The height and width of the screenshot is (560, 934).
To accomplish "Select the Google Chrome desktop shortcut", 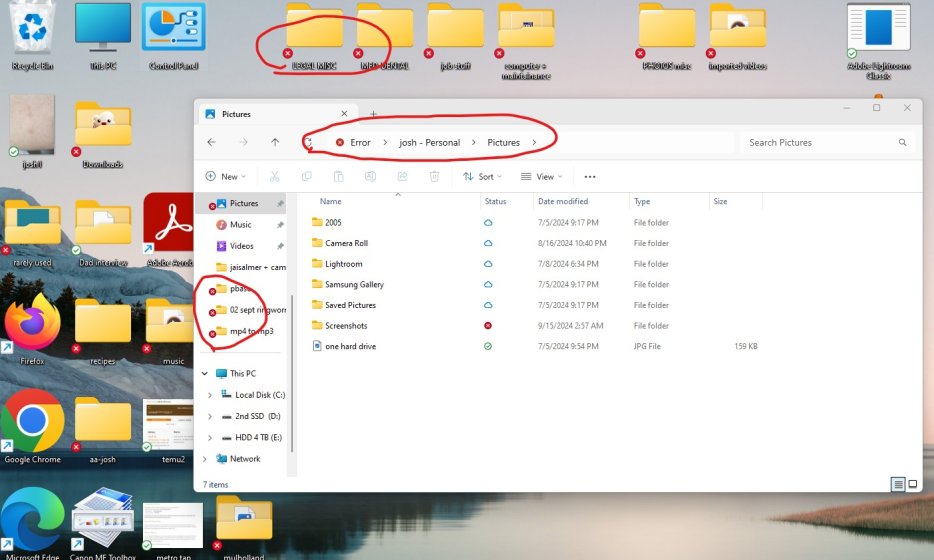I will [32, 422].
